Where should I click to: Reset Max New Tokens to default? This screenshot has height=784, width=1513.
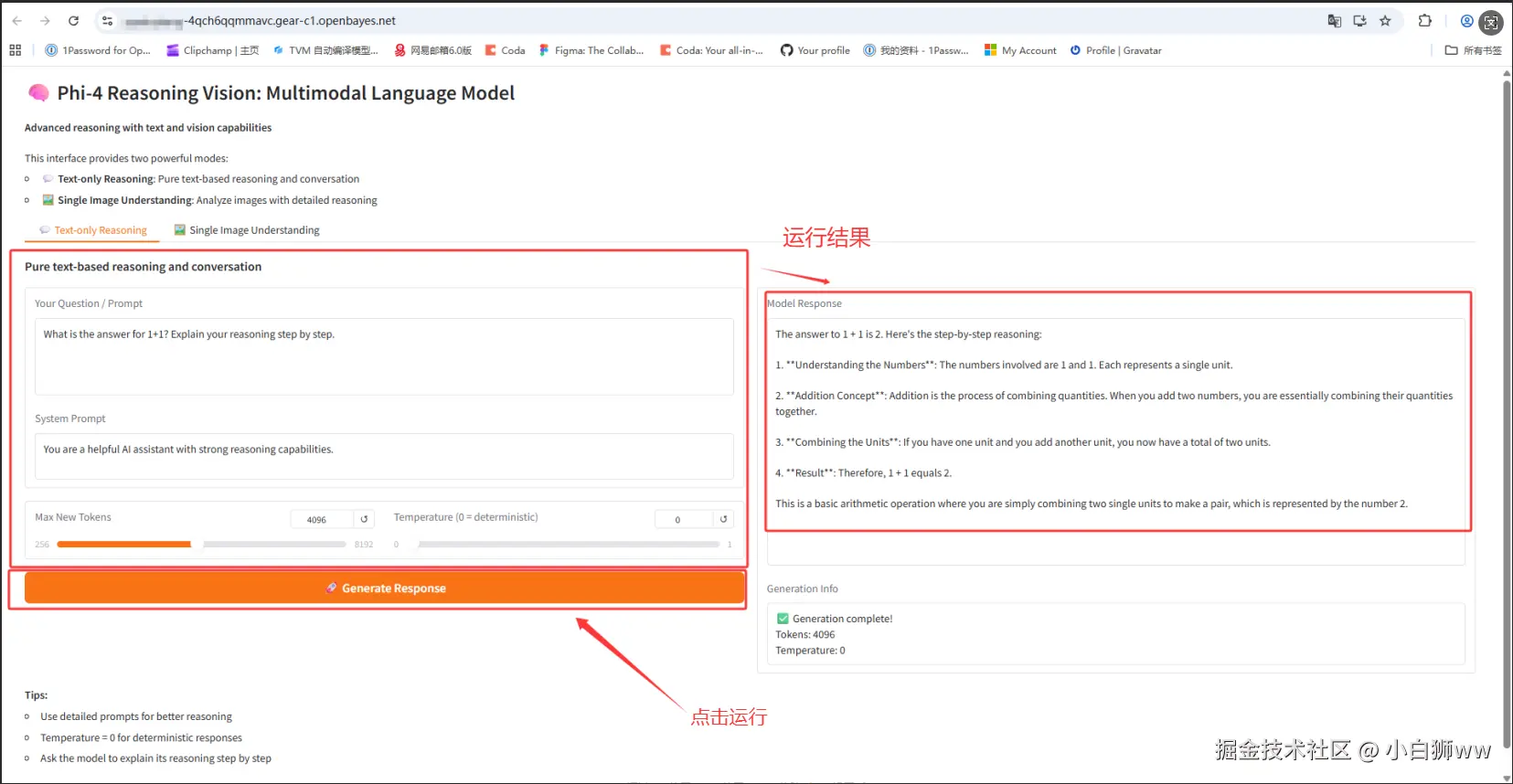[x=364, y=519]
